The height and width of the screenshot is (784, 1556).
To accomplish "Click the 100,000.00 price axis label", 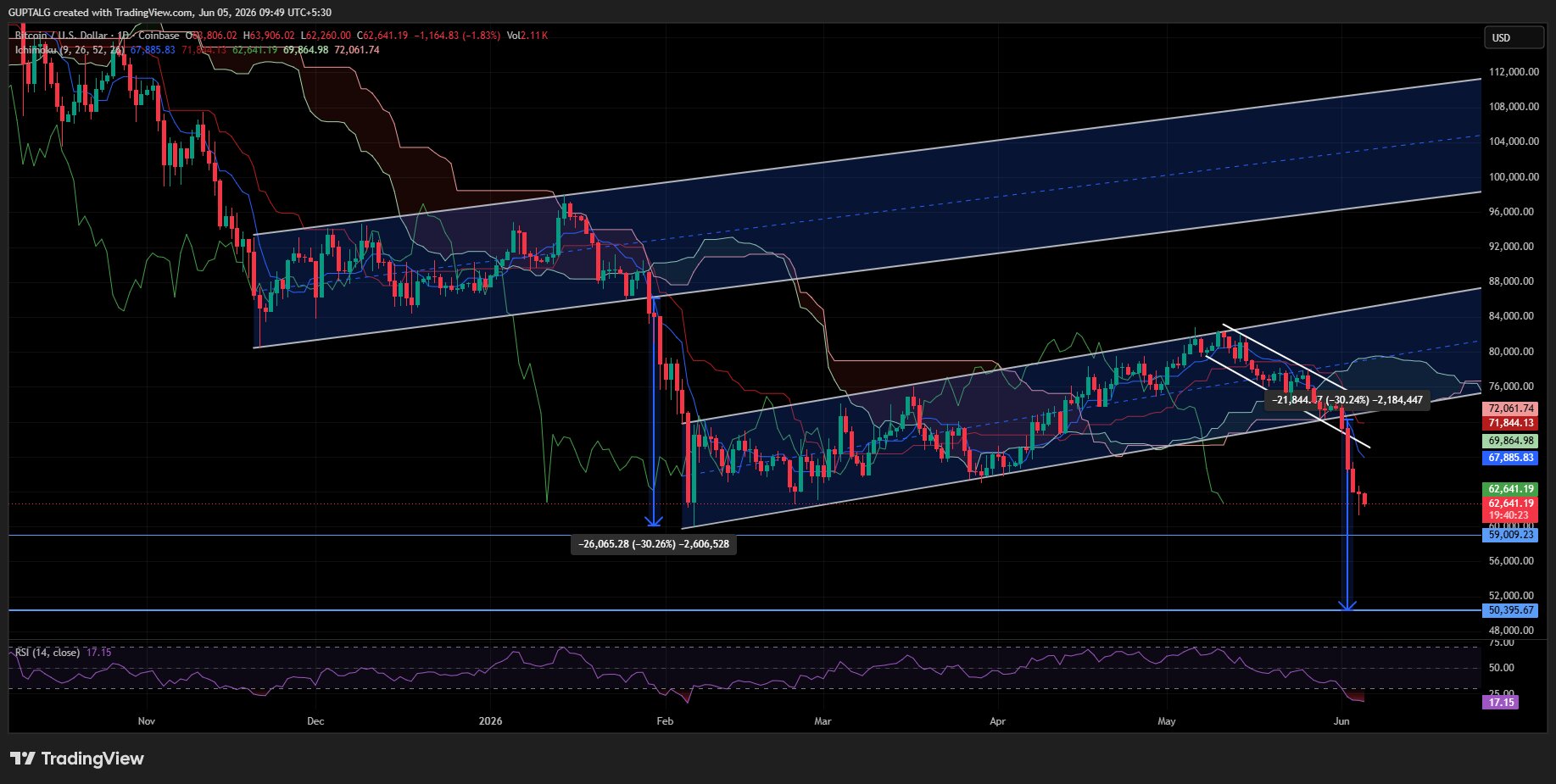I will coord(1514,177).
